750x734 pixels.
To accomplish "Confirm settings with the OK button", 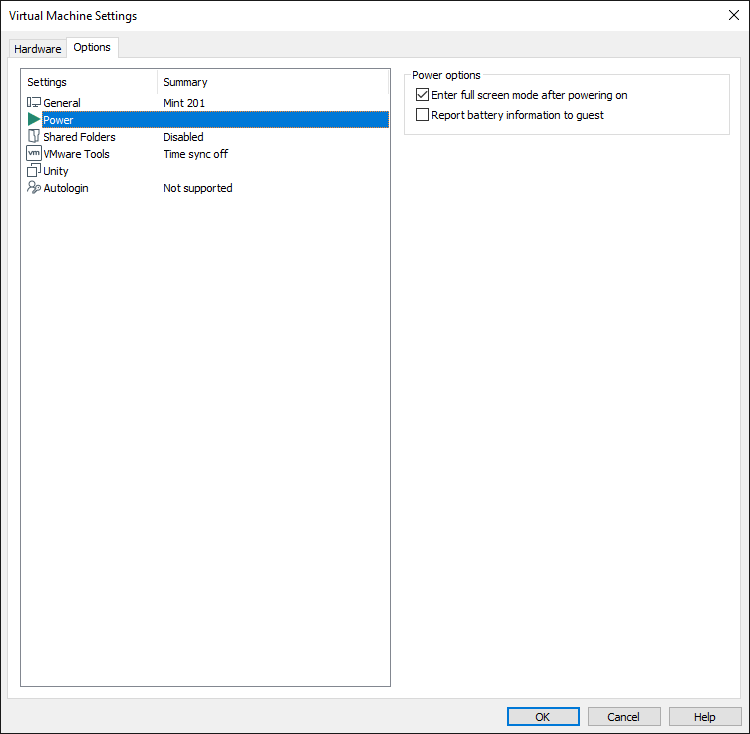I will pos(543,716).
